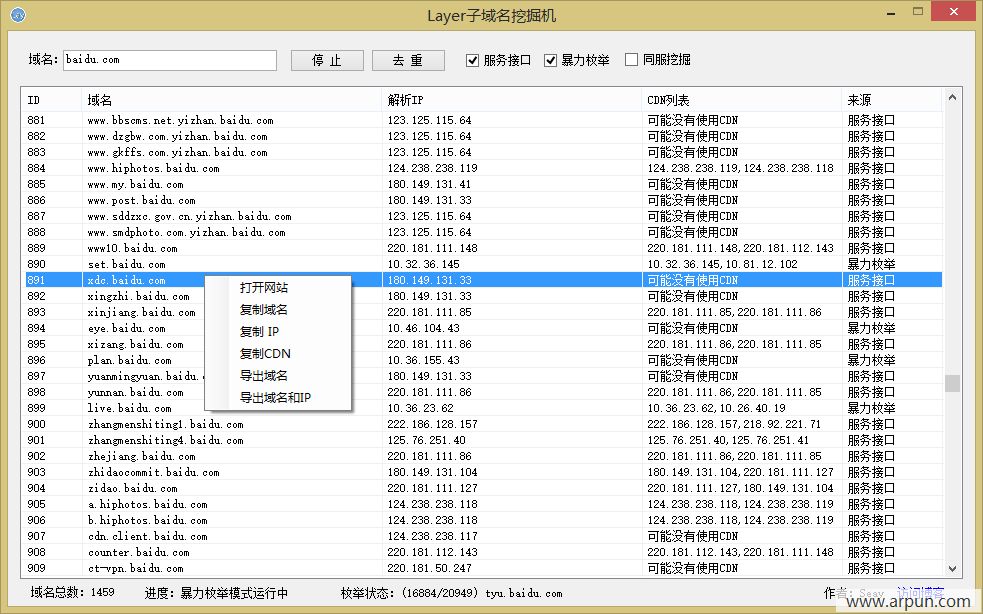The height and width of the screenshot is (614, 983).
Task: Sort by the CDN列表 column header
Action: [742, 100]
